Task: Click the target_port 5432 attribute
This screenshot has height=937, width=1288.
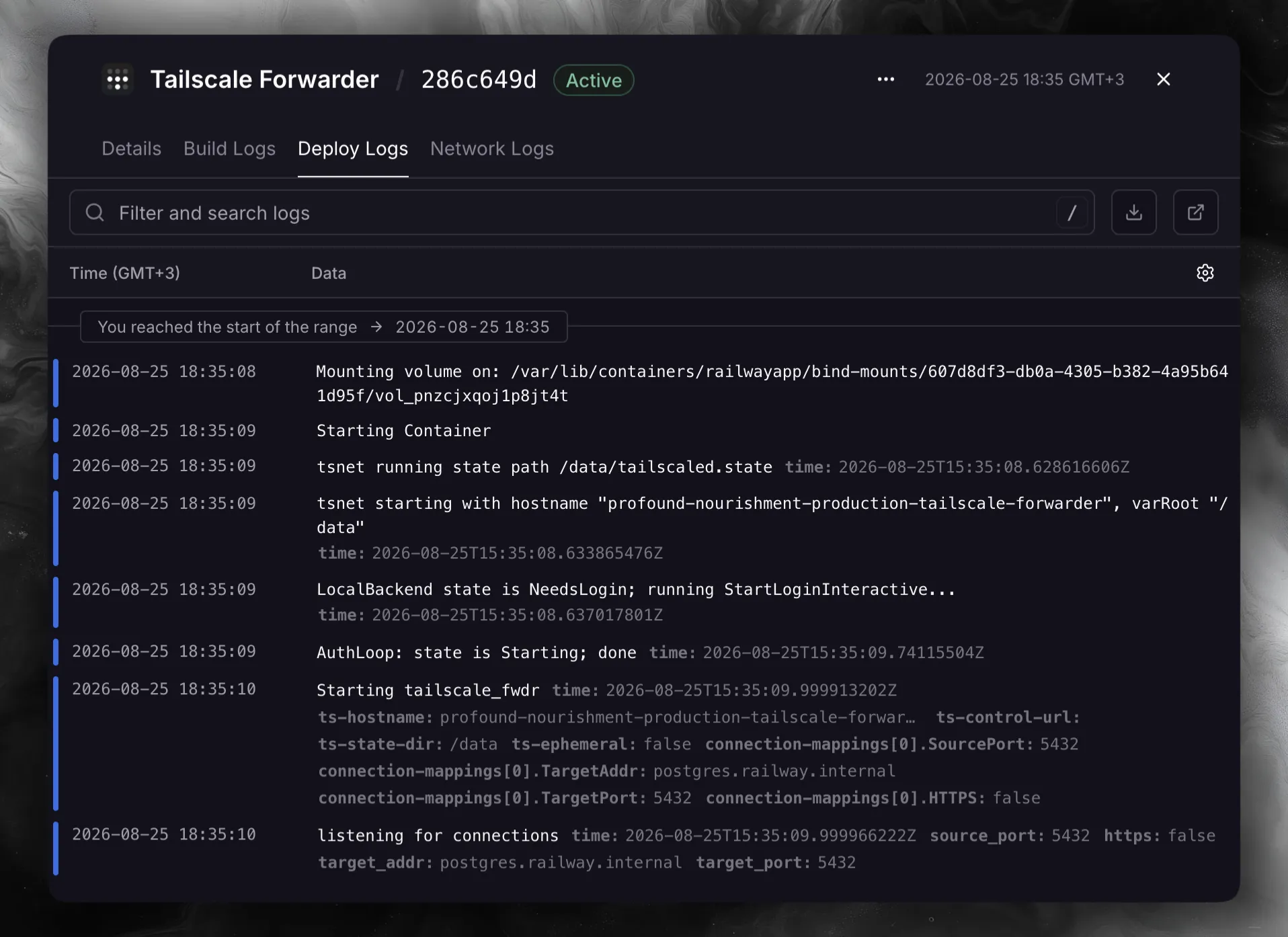Action: tap(776, 862)
